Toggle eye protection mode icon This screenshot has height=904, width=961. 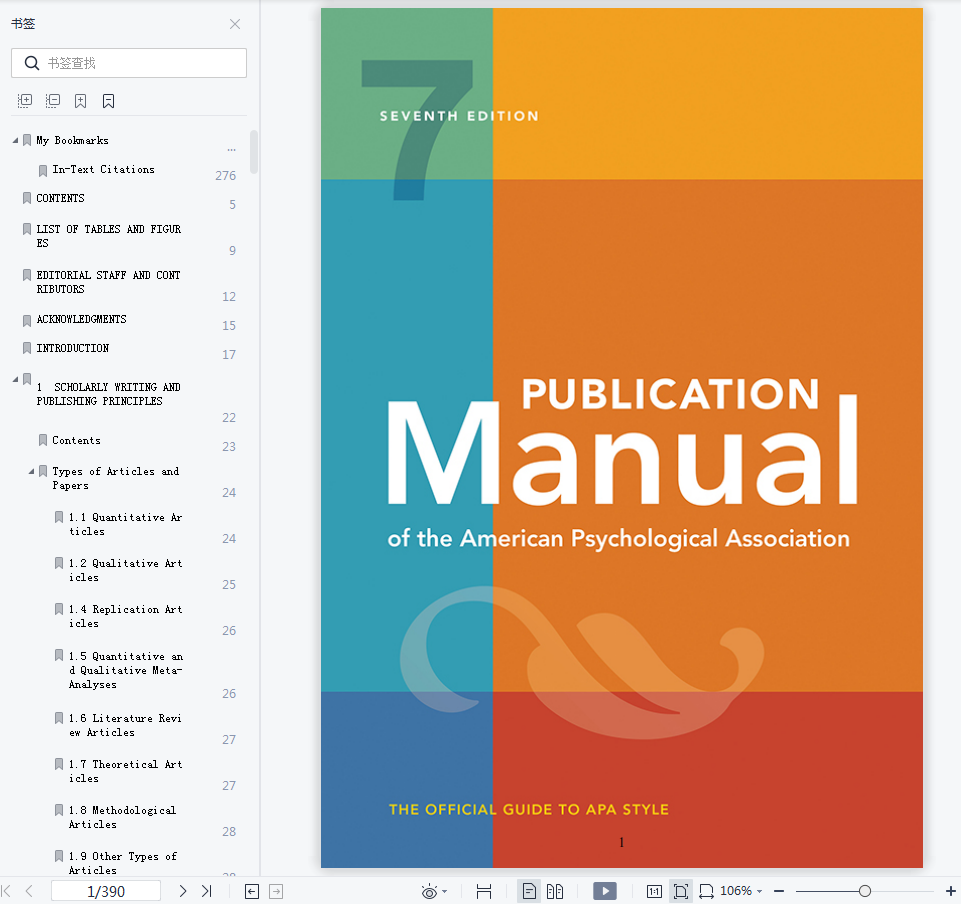(430, 892)
